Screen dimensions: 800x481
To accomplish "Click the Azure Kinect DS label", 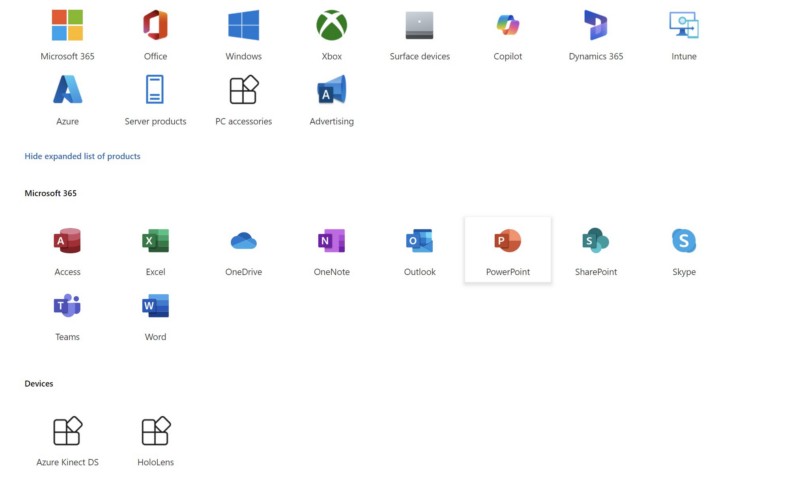I will (x=67, y=462).
